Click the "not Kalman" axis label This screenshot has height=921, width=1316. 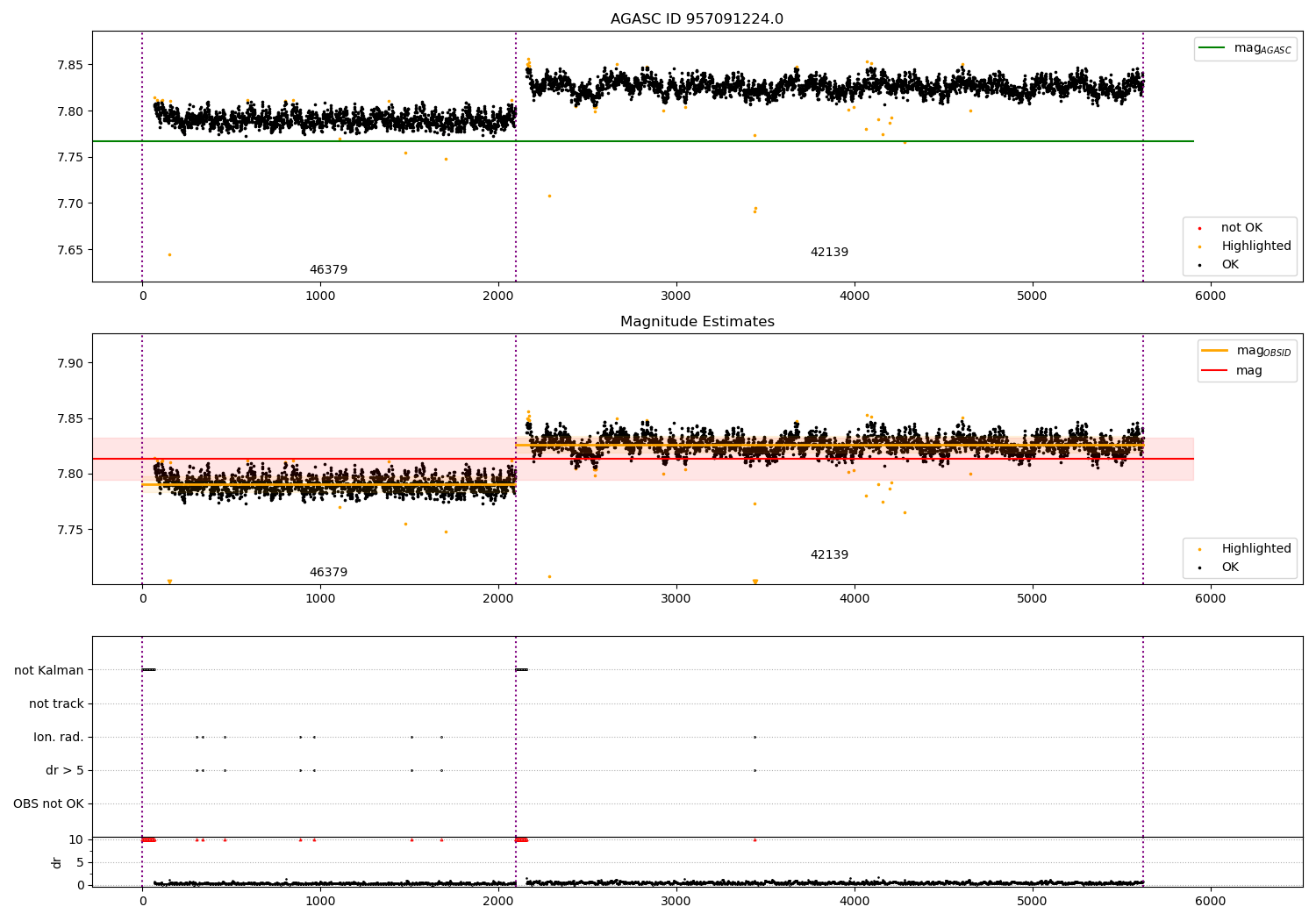(x=49, y=670)
